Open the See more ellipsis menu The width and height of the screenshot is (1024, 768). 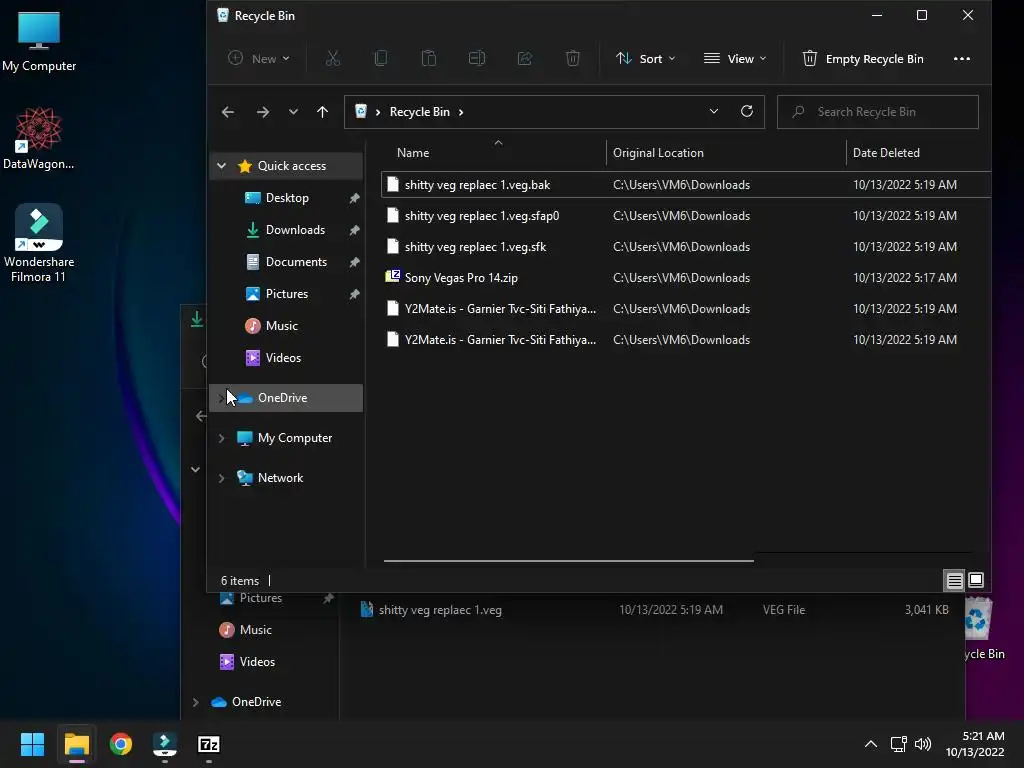pyautogui.click(x=961, y=59)
